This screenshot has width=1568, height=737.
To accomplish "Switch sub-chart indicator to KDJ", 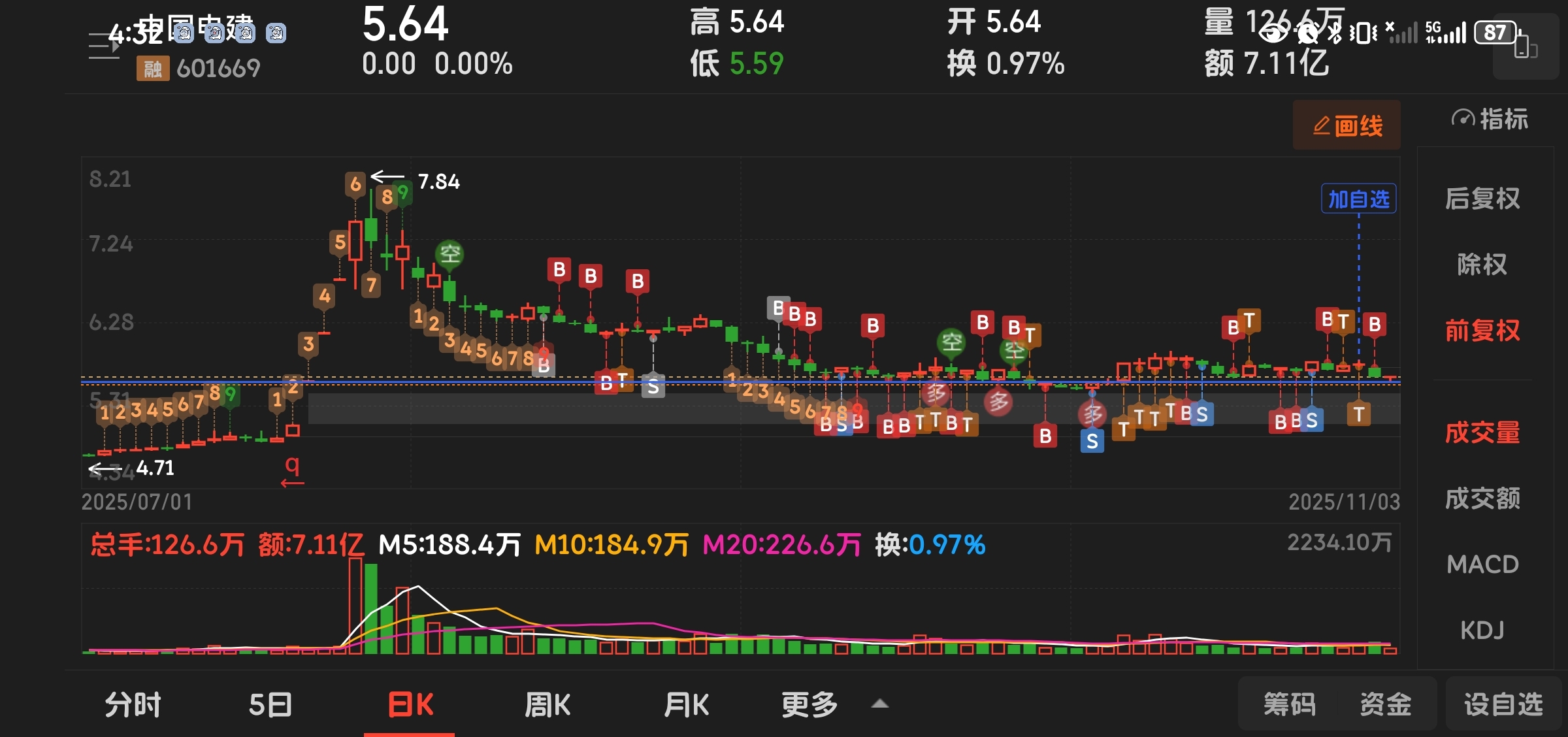I will point(1482,630).
